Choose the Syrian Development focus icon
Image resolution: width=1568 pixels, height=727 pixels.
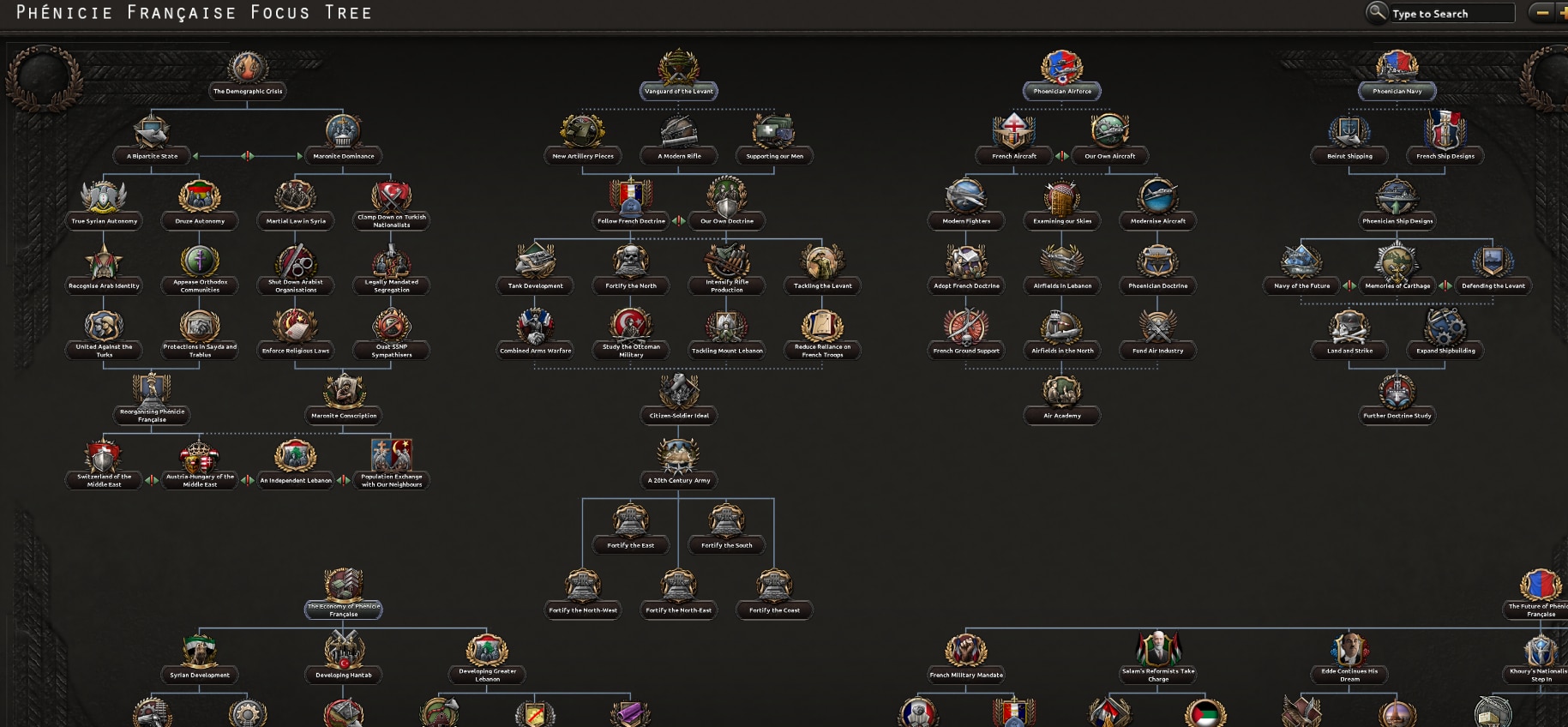pyautogui.click(x=200, y=650)
